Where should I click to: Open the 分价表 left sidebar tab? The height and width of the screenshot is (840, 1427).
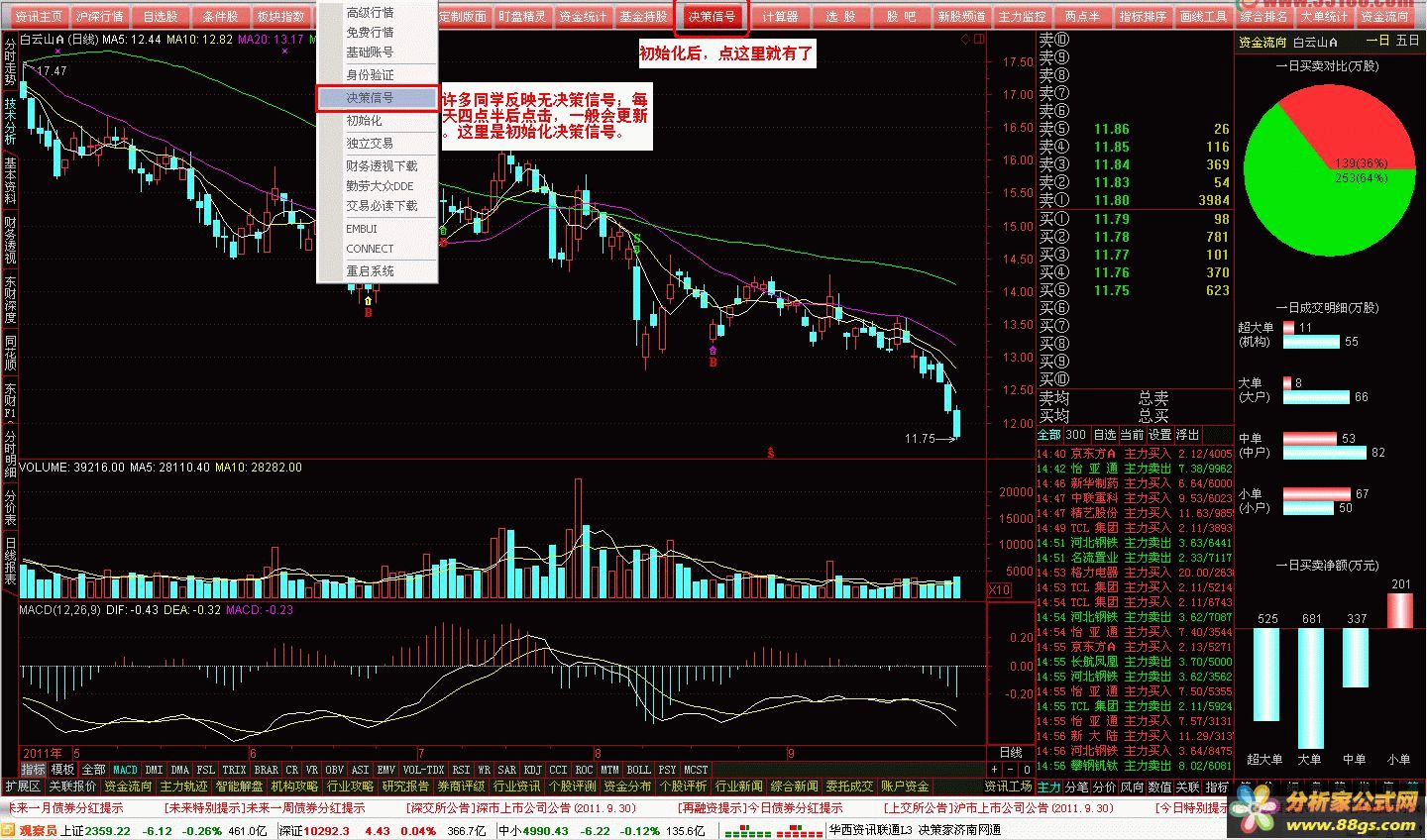click(10, 508)
